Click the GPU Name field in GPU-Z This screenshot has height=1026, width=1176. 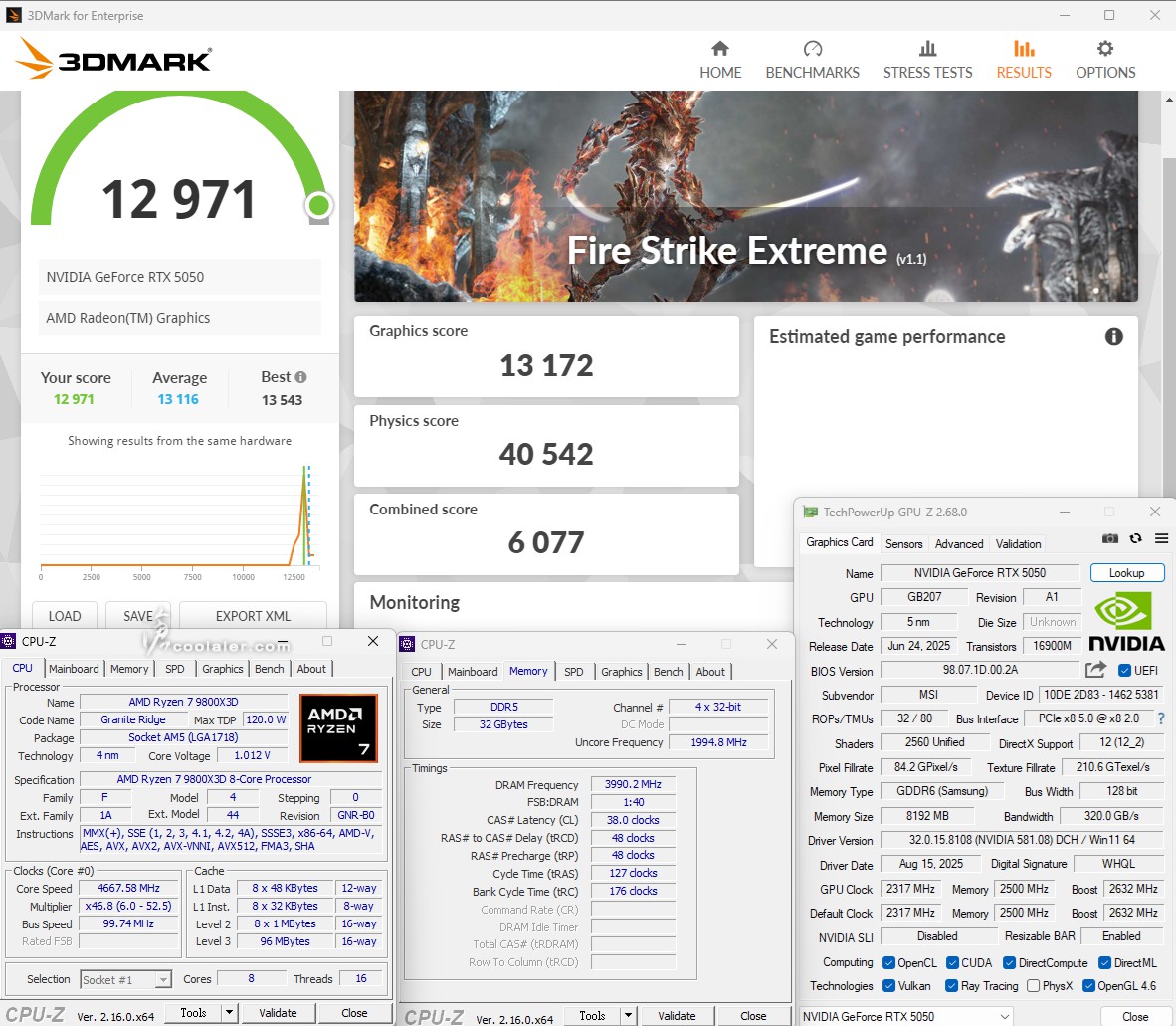[979, 573]
